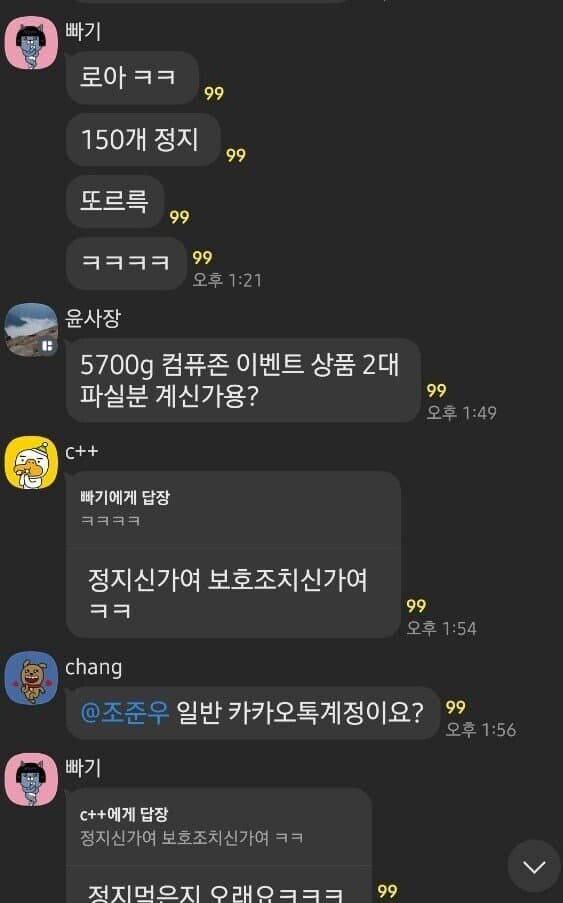The image size is (563, 903).
Task: Tap the username 'chang' label
Action: point(94,668)
